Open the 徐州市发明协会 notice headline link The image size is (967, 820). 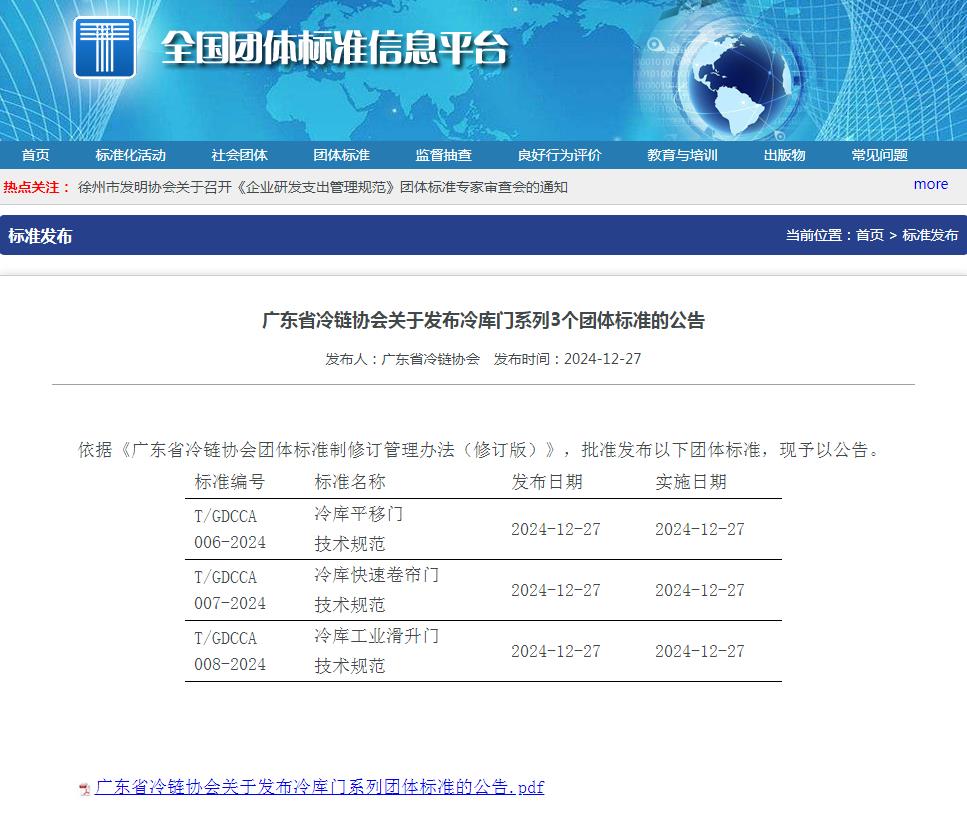pos(323,187)
